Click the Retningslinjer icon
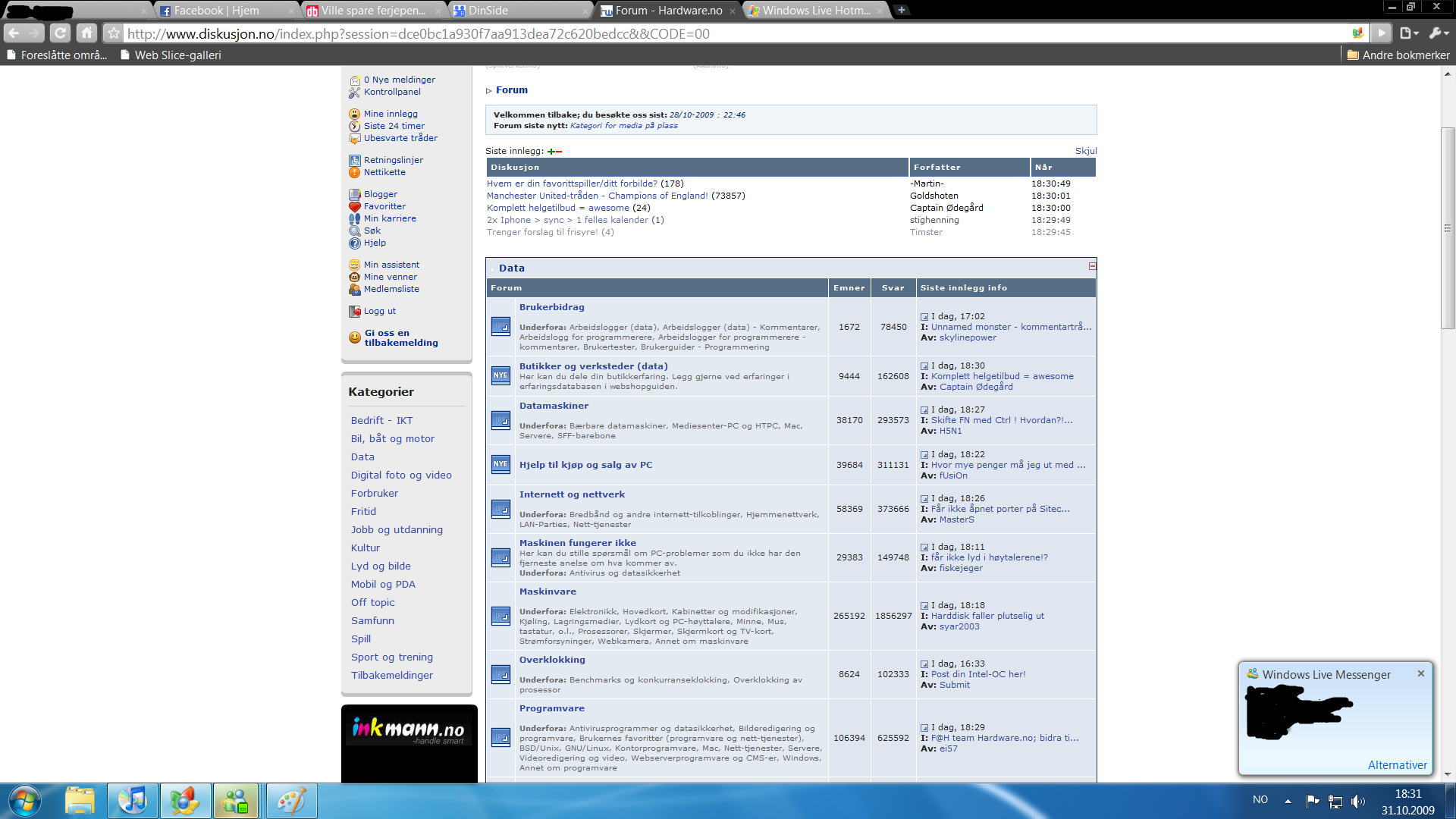This screenshot has width=1456, height=819. 354,161
